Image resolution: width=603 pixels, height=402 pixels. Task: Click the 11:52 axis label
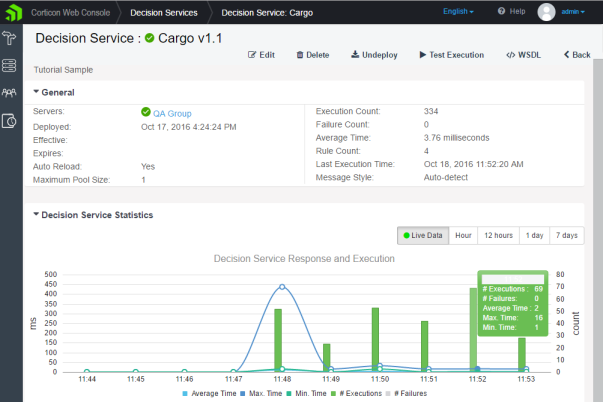(477, 379)
